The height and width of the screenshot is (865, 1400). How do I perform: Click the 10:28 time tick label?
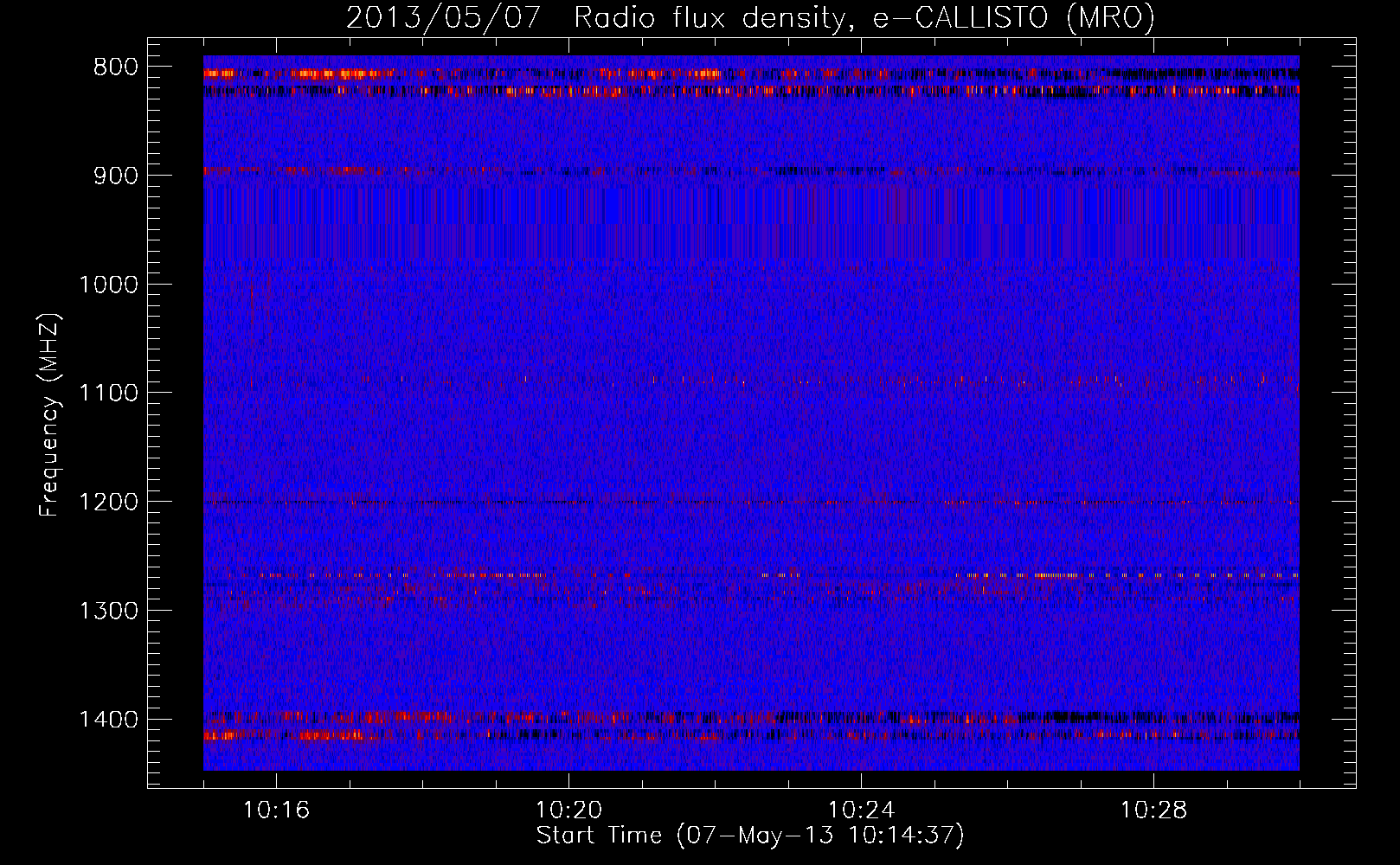point(1153,811)
